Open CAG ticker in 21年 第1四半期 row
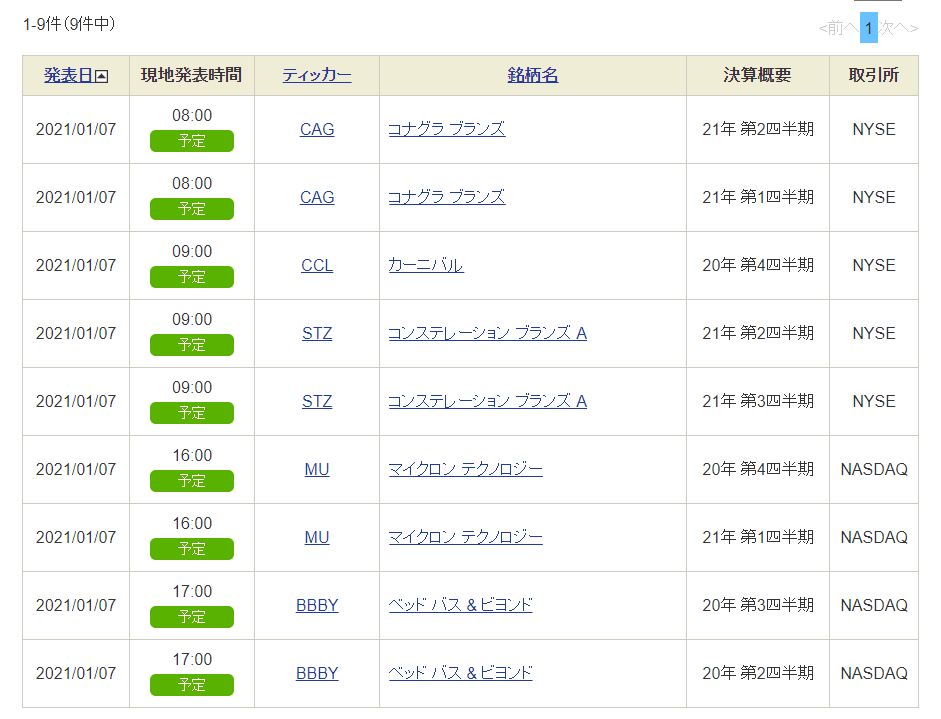 (317, 197)
